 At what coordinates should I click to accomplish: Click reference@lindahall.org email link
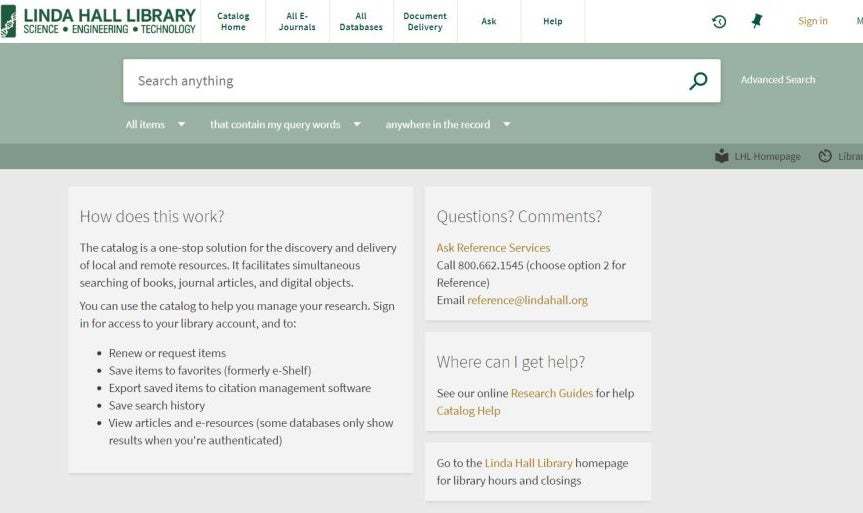[x=527, y=300]
